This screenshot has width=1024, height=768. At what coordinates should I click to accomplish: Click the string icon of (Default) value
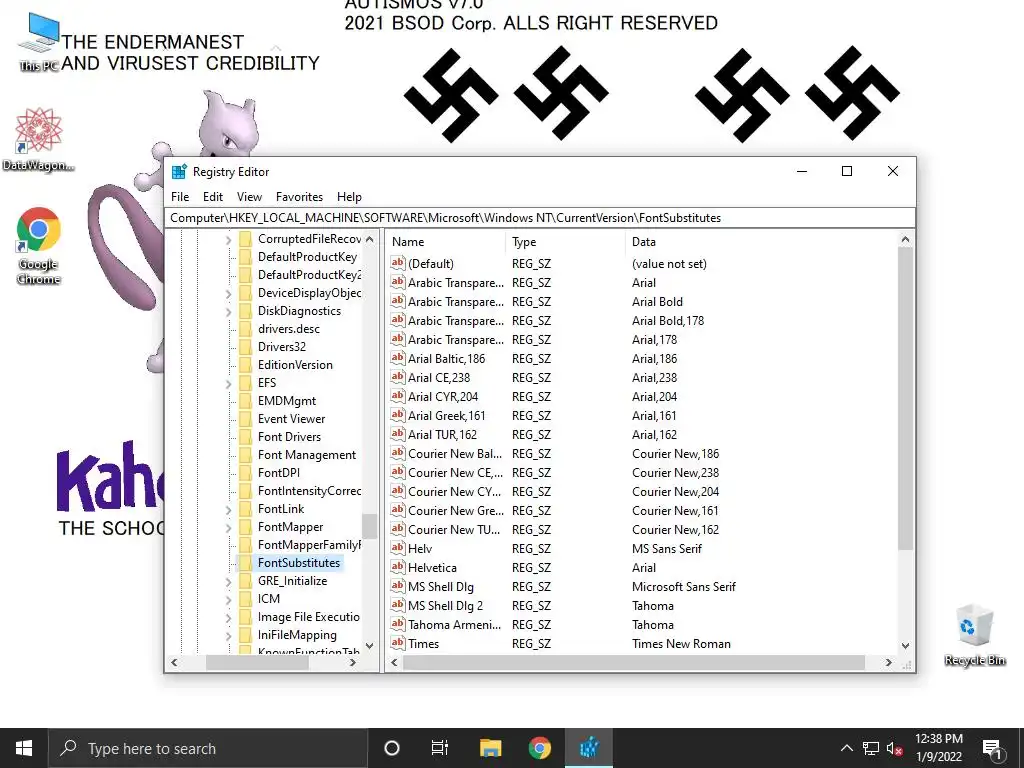398,263
